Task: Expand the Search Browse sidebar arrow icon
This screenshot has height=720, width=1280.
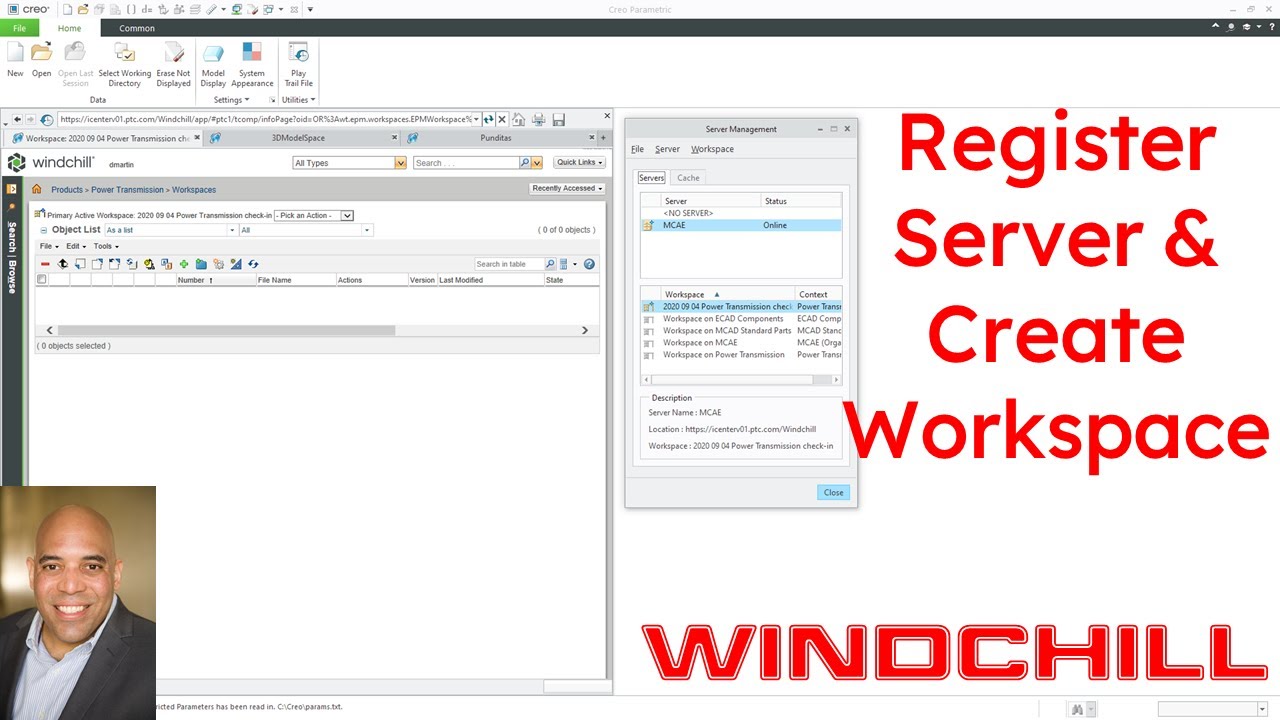Action: [x=12, y=188]
